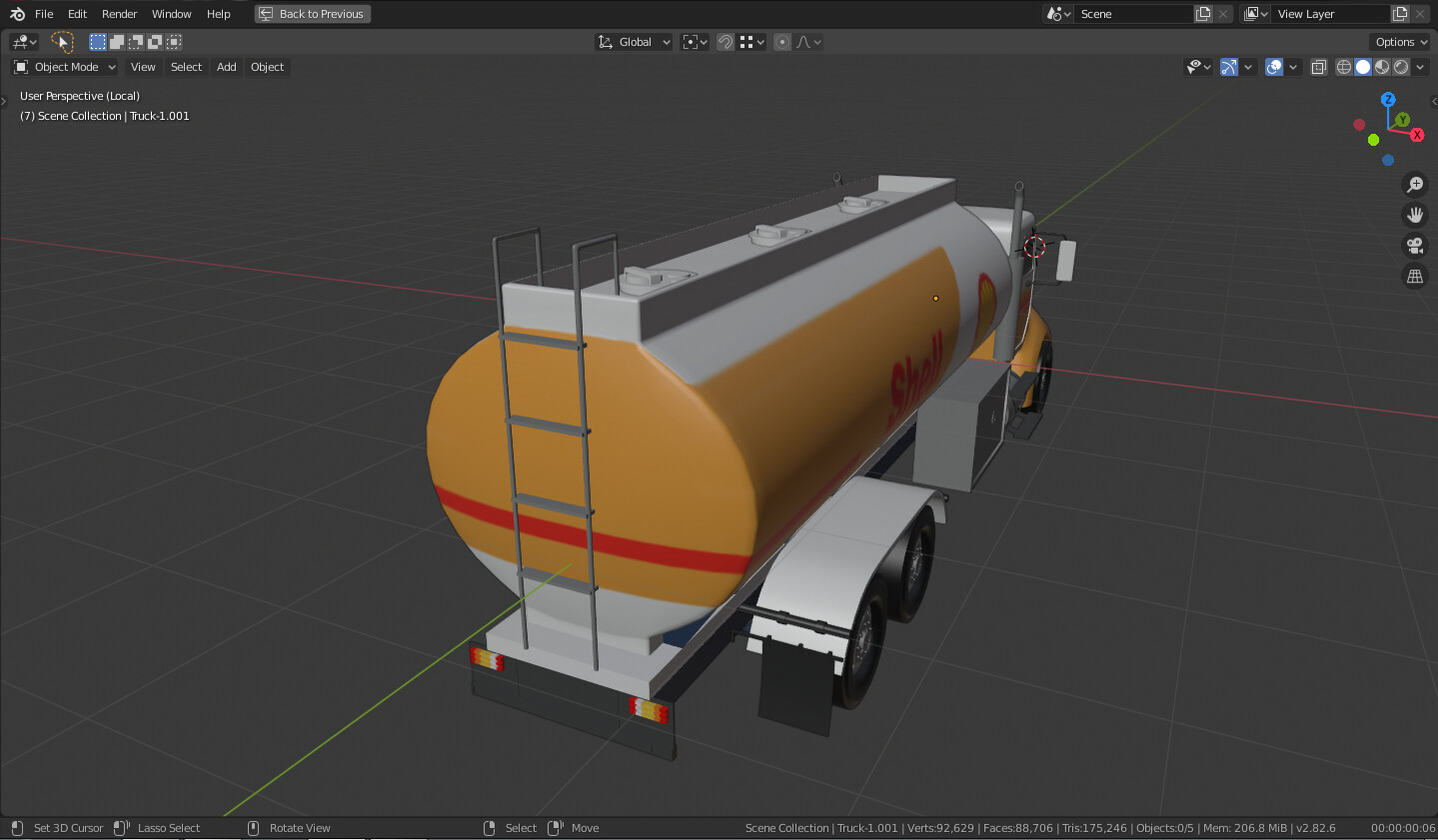This screenshot has height=840, width=1438.
Task: Open the Edit menu
Action: (x=77, y=14)
